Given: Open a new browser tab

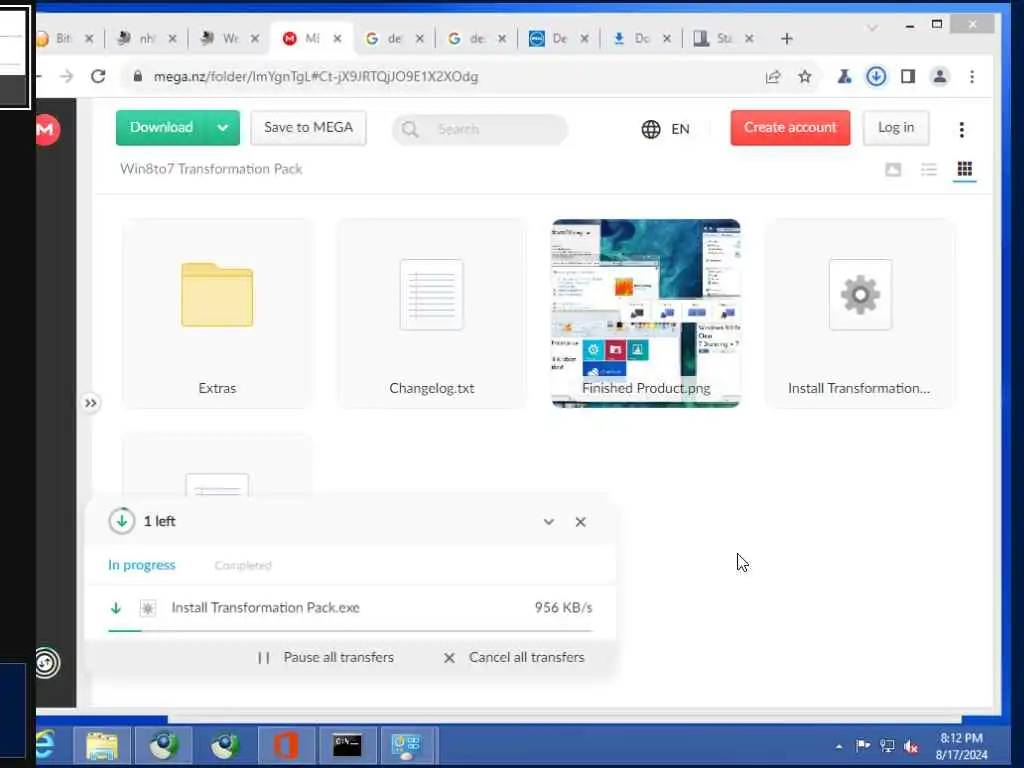Looking at the screenshot, I should point(786,39).
